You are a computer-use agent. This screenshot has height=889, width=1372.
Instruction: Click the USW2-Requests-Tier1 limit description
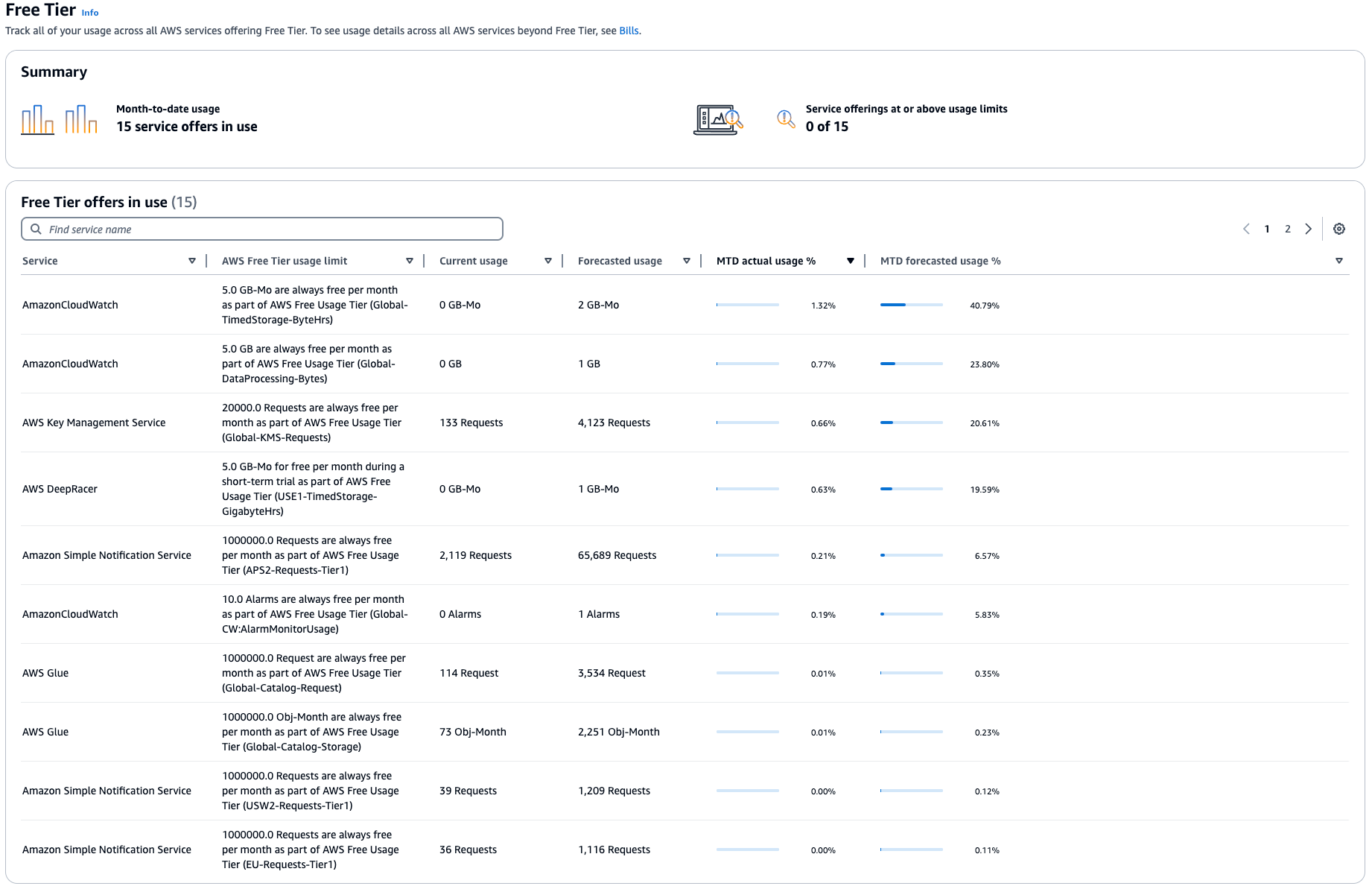pos(310,791)
